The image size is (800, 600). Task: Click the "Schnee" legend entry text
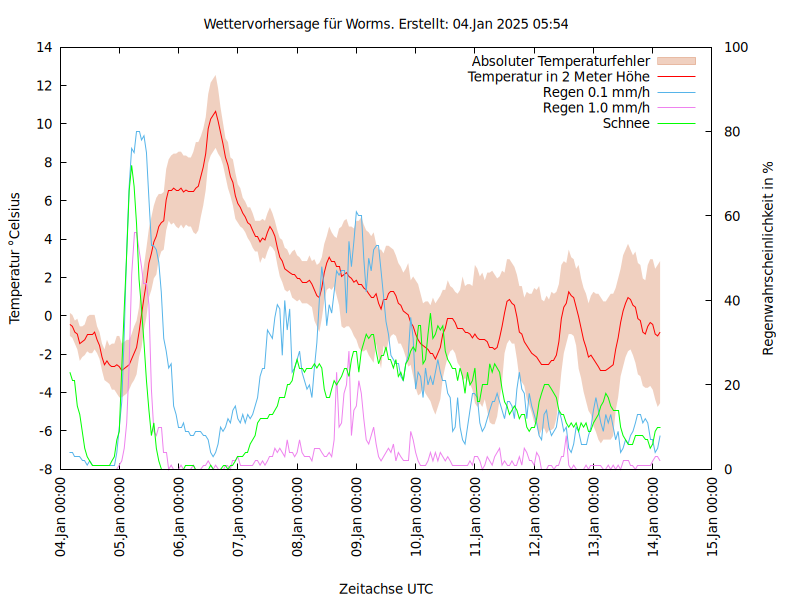pyautogui.click(x=626, y=123)
